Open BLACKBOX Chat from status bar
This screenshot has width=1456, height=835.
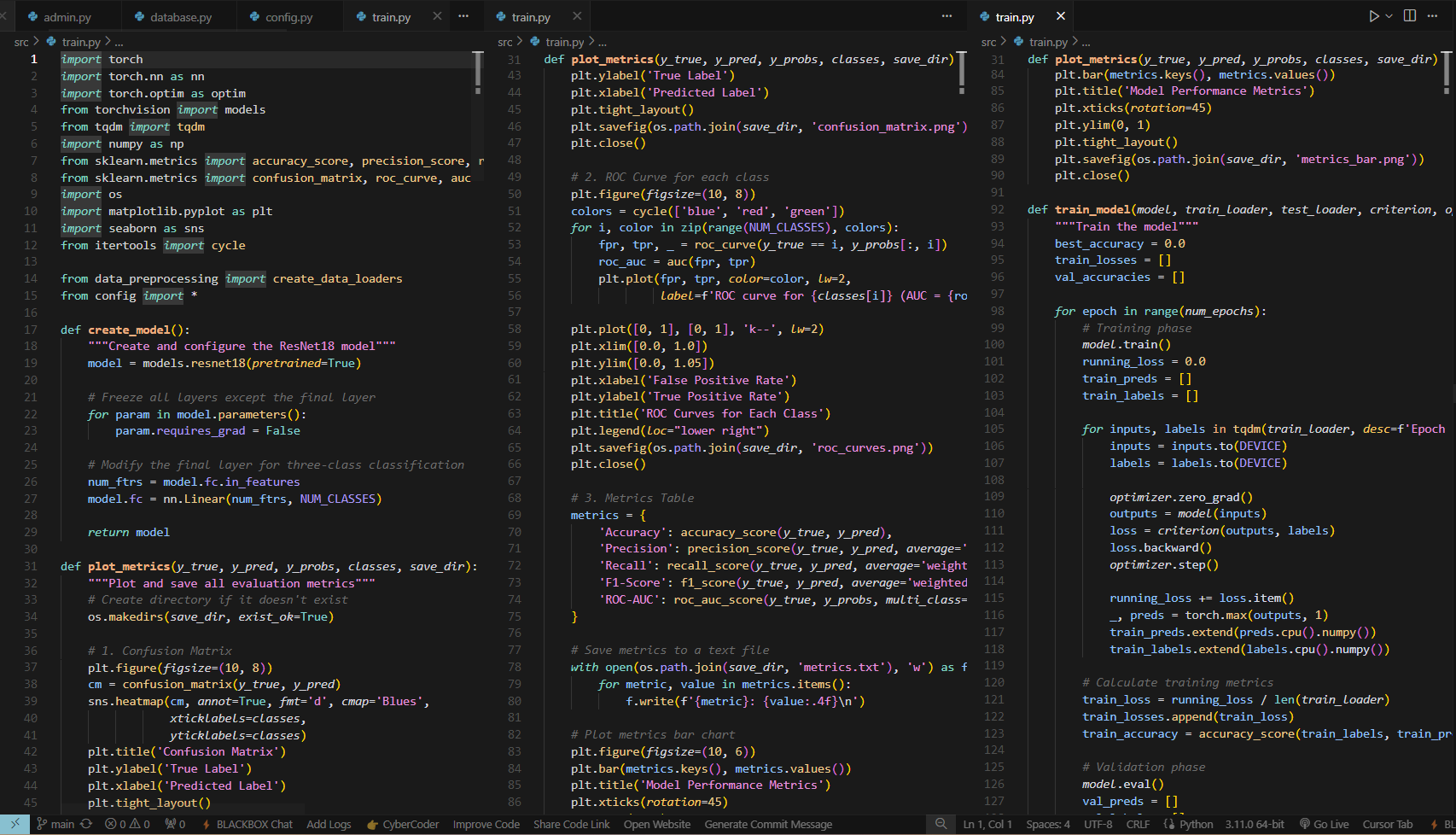point(248,824)
